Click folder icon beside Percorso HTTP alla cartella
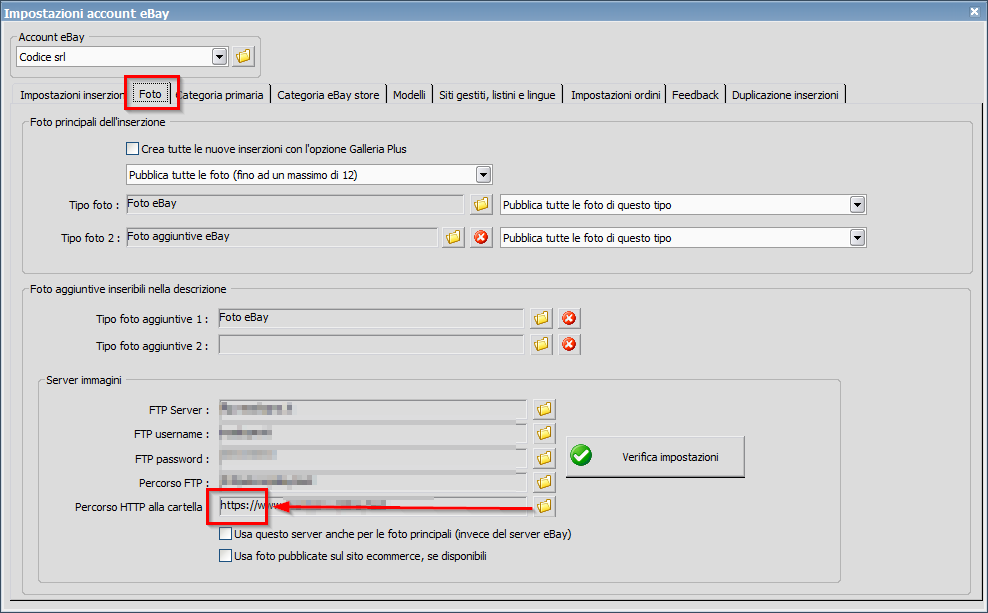 point(544,506)
